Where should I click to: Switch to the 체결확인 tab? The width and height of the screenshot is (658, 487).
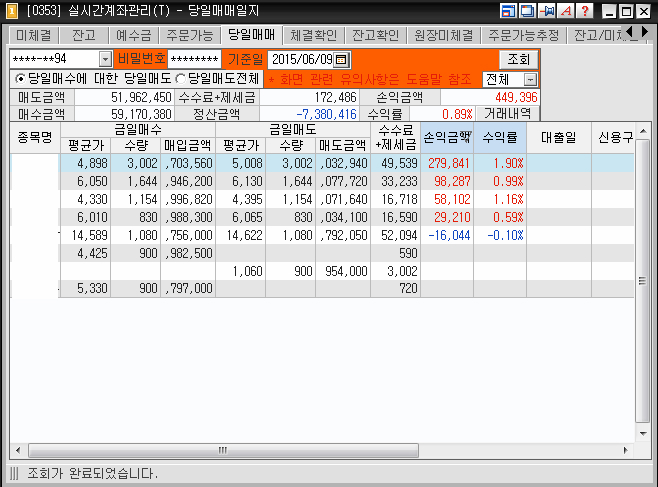click(311, 35)
